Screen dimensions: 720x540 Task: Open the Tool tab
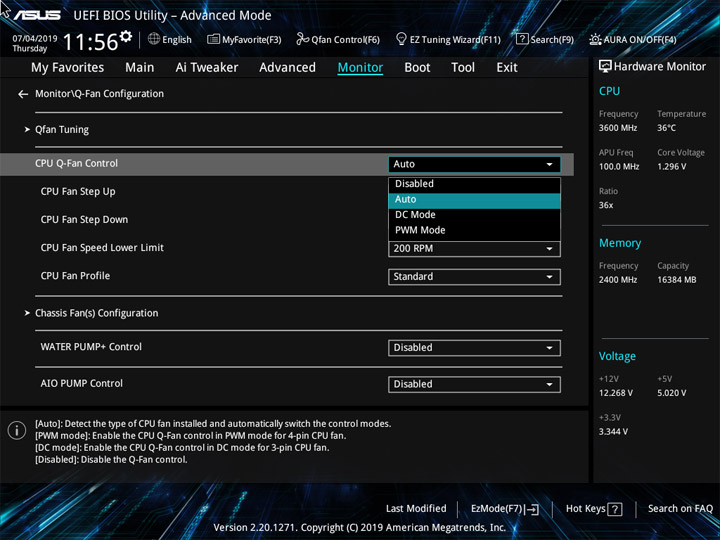pyautogui.click(x=463, y=68)
